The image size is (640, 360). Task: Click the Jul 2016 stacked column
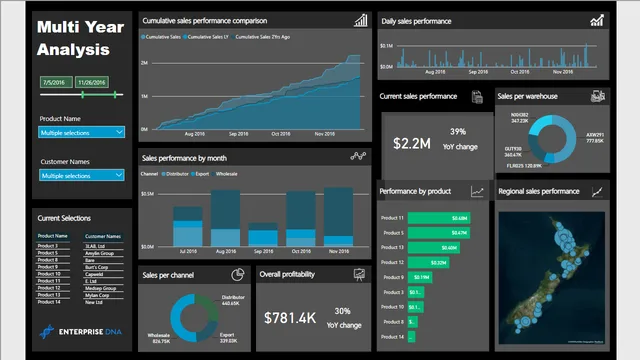(x=188, y=226)
